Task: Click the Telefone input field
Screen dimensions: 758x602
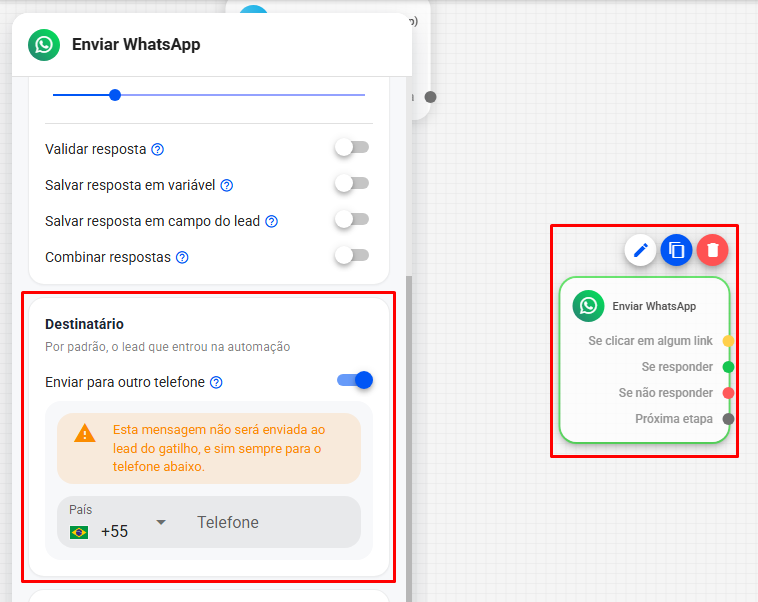Action: (x=273, y=522)
